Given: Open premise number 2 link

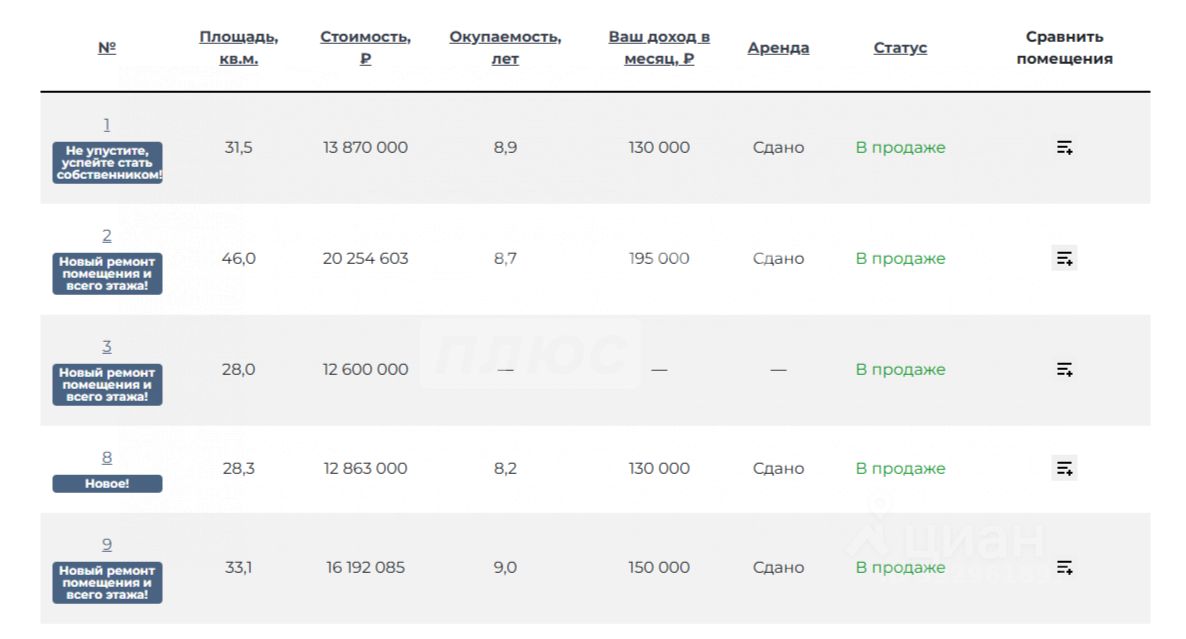Looking at the screenshot, I should point(107,236).
